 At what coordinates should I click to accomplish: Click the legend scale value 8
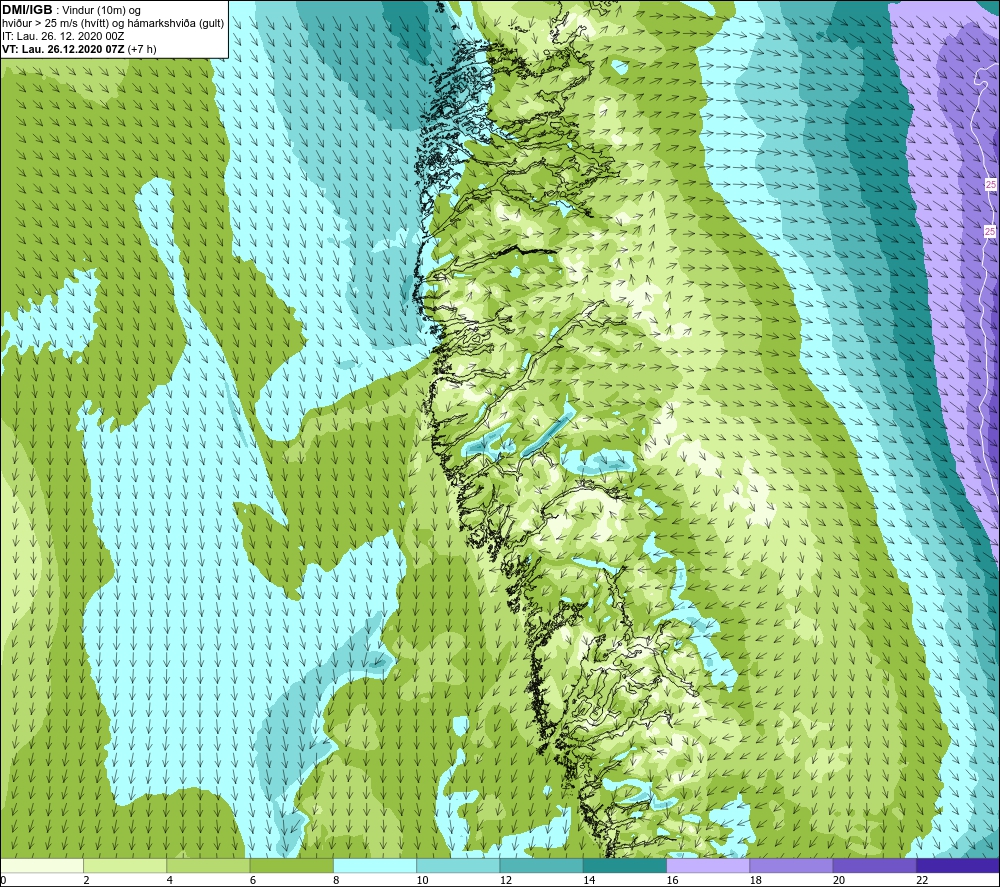[336, 880]
